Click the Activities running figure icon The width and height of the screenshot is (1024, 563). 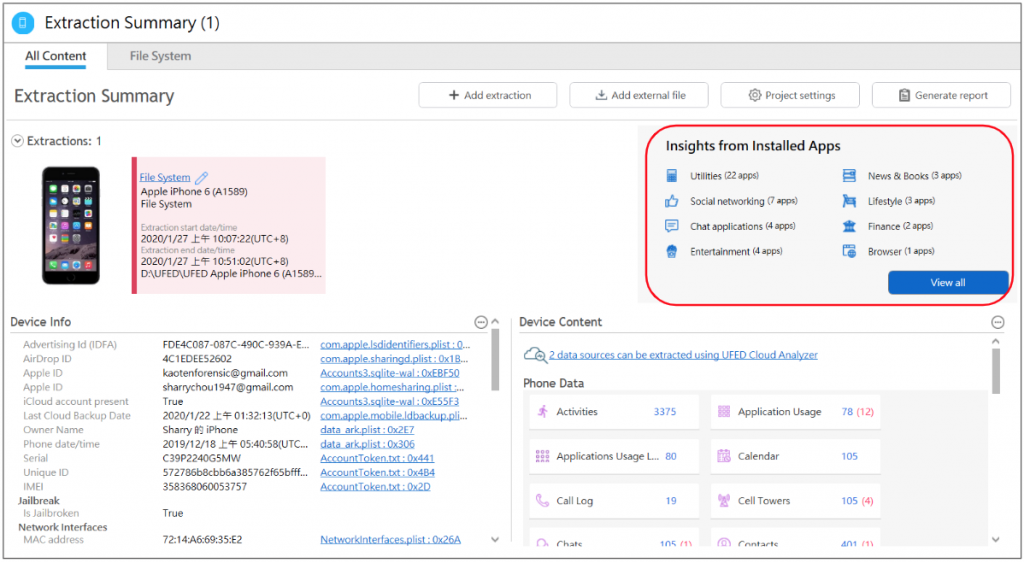[x=542, y=411]
